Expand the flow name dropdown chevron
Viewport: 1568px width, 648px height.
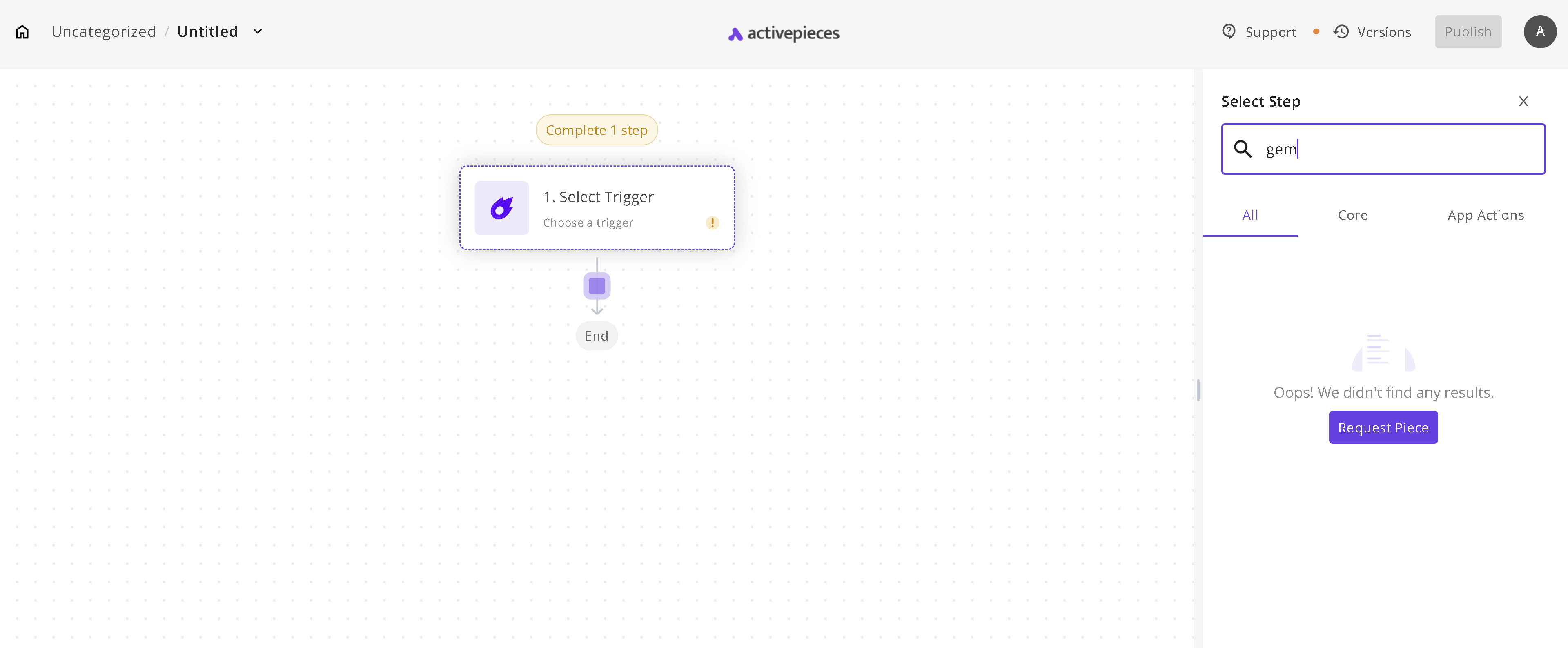pyautogui.click(x=258, y=31)
